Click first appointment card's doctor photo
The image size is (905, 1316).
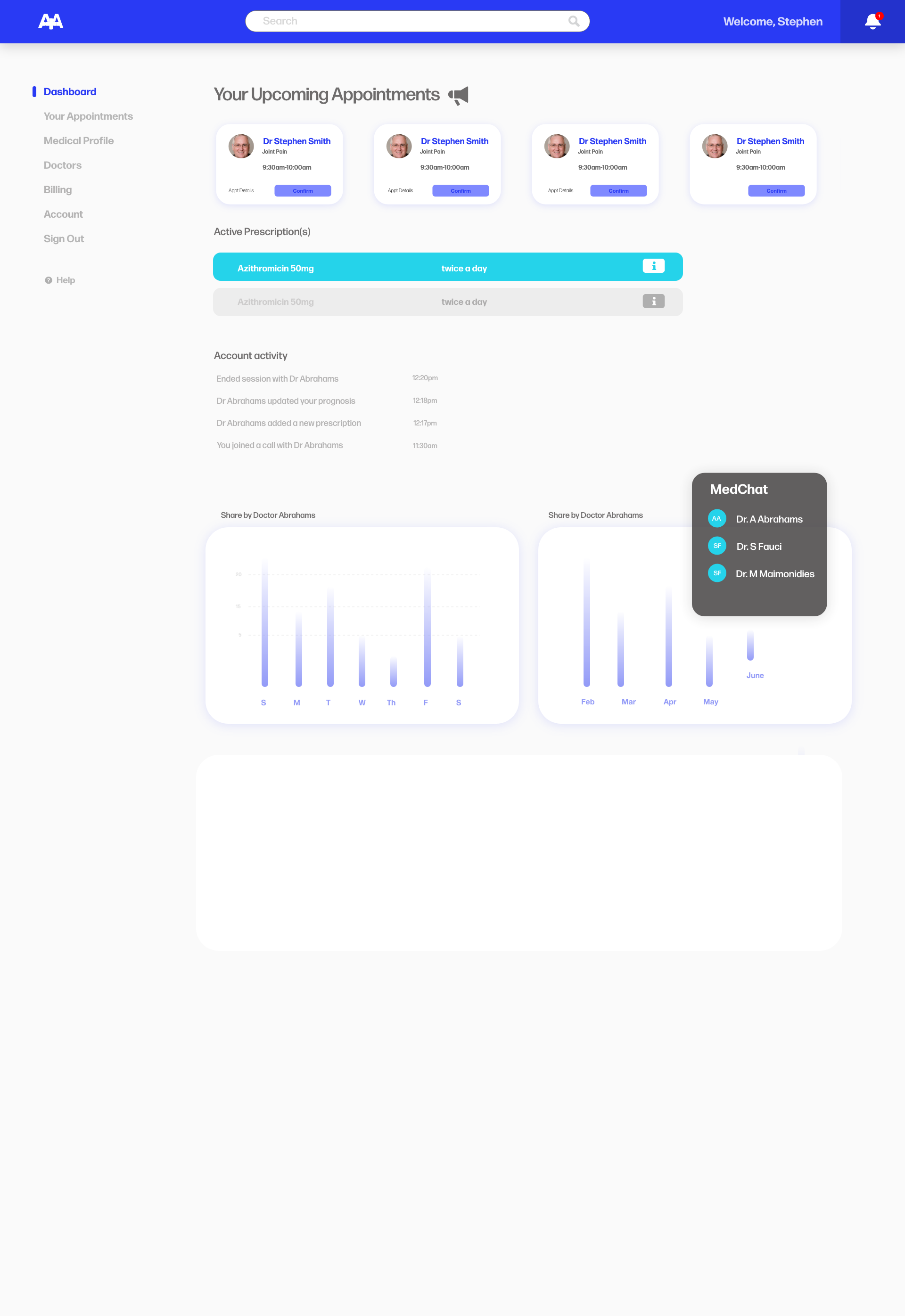241,146
